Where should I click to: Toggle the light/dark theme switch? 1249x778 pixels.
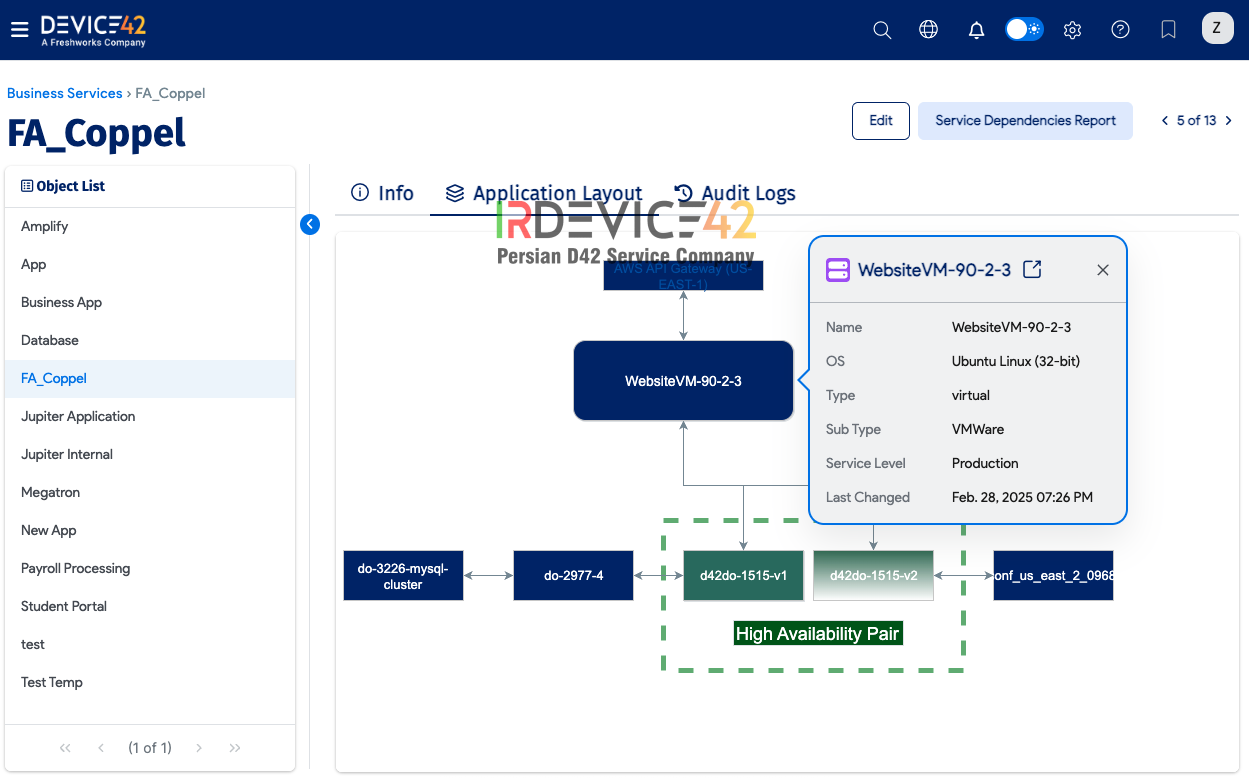(x=1024, y=29)
